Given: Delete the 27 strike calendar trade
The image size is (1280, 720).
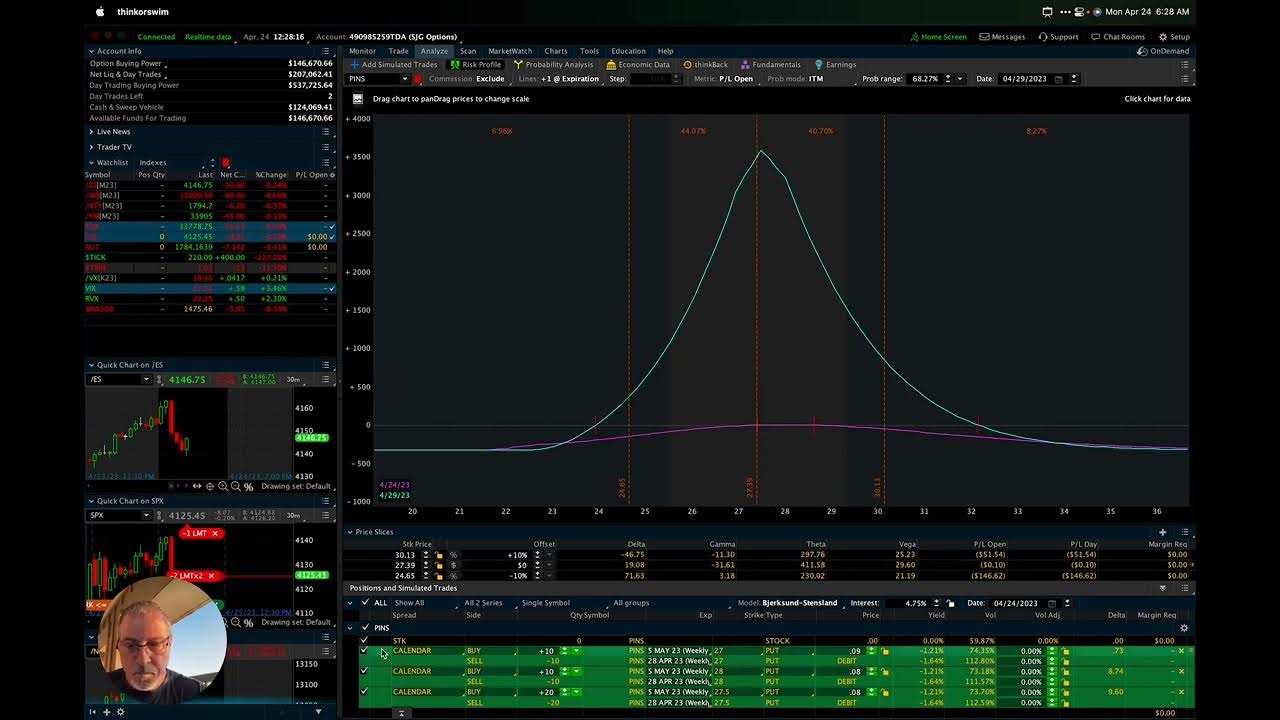Looking at the screenshot, I should [x=1181, y=651].
